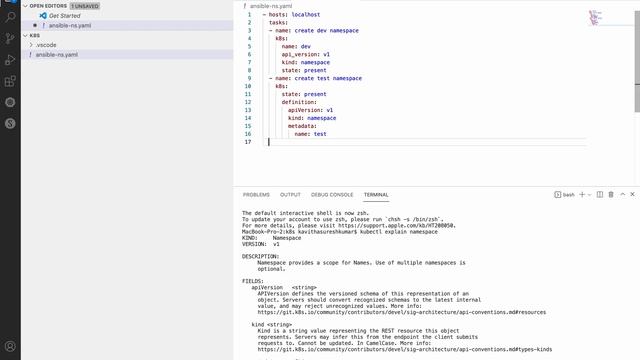Viewport: 640px width, 360px height.
Task: Open the Accounts icon at bottom
Action: click(10, 346)
